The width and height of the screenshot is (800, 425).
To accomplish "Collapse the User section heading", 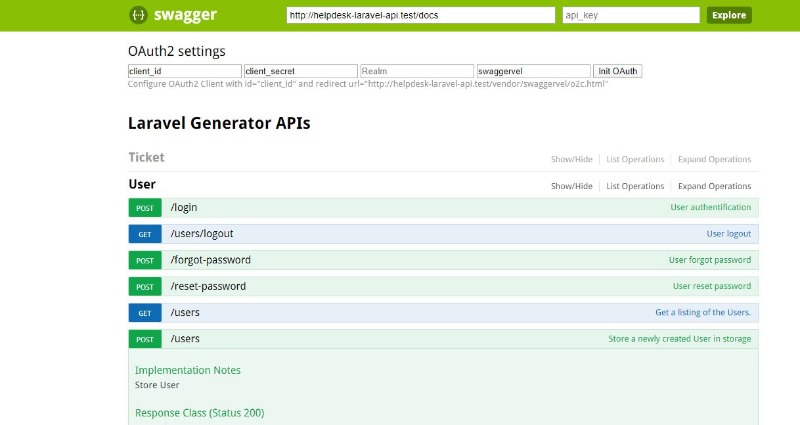I will pyautogui.click(x=142, y=184).
